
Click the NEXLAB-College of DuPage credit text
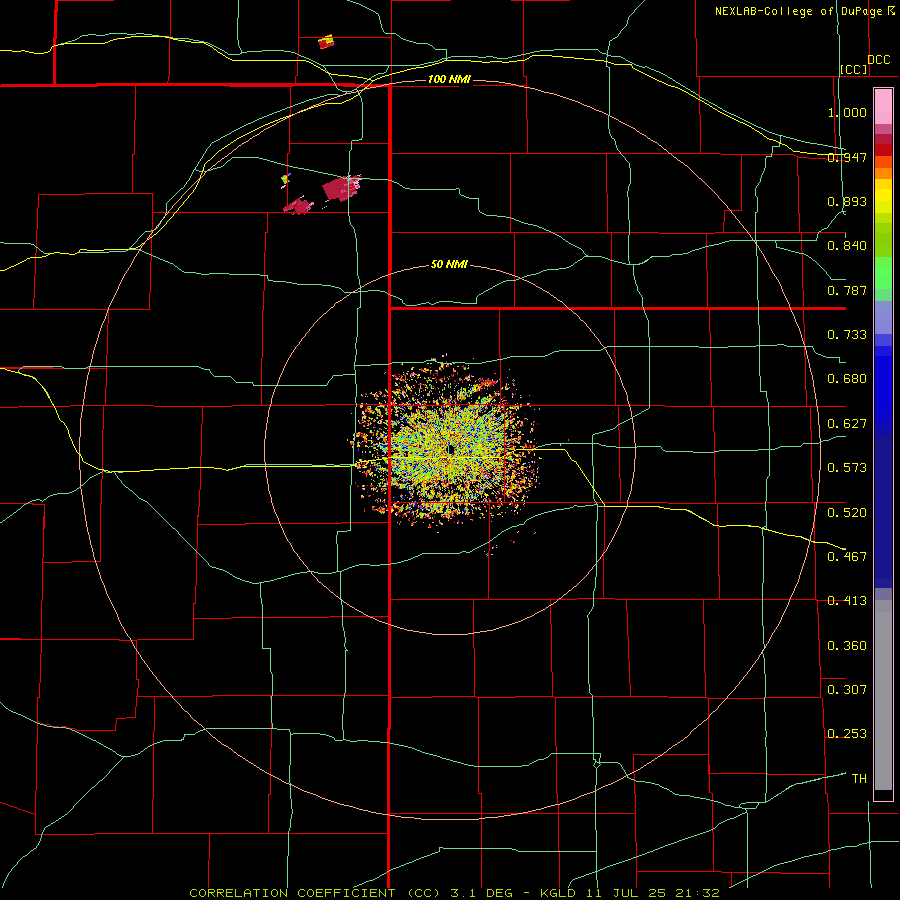click(804, 11)
